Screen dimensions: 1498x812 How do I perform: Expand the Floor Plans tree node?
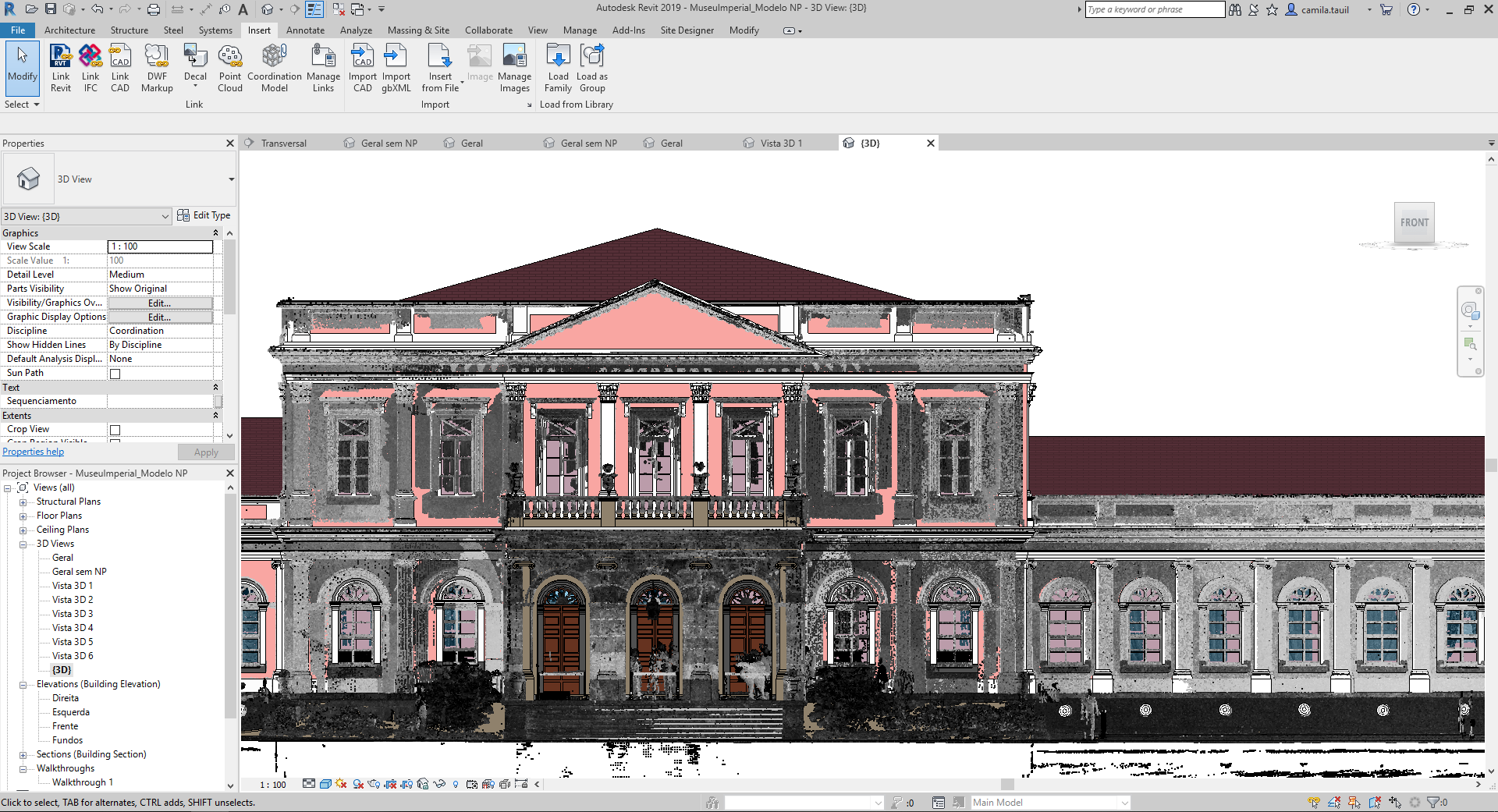[x=23, y=516]
